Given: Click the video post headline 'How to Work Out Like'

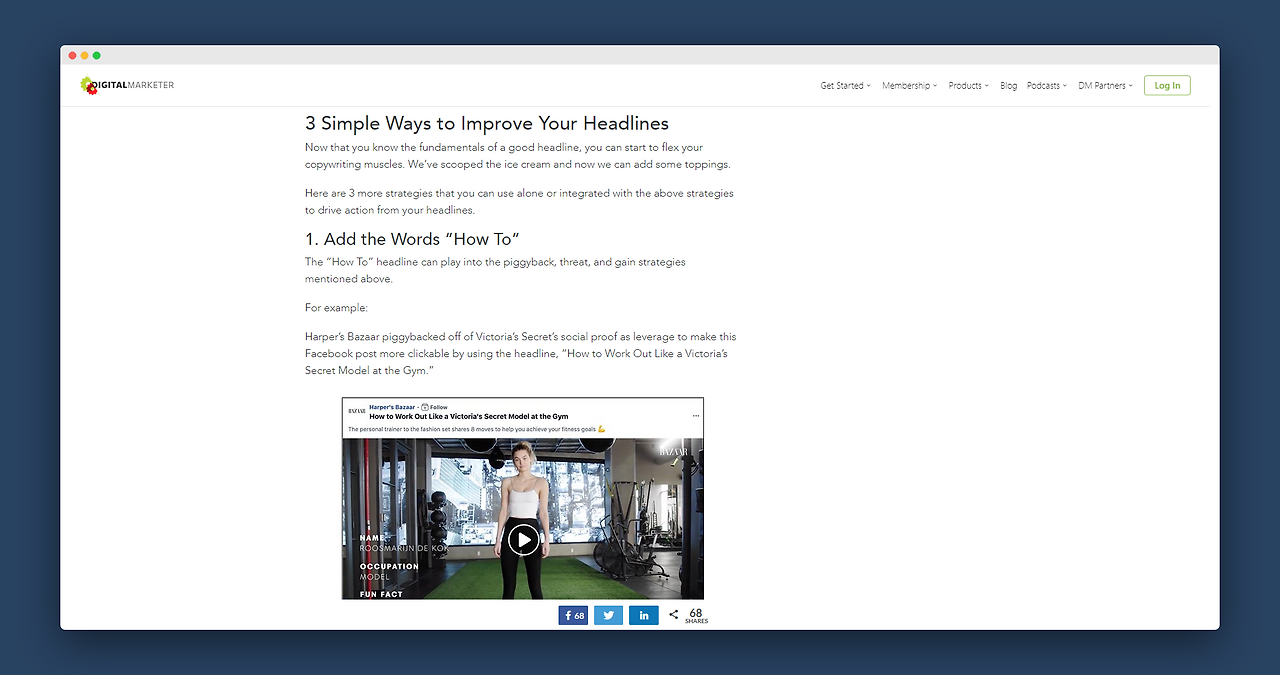Looking at the screenshot, I should click(x=468, y=416).
